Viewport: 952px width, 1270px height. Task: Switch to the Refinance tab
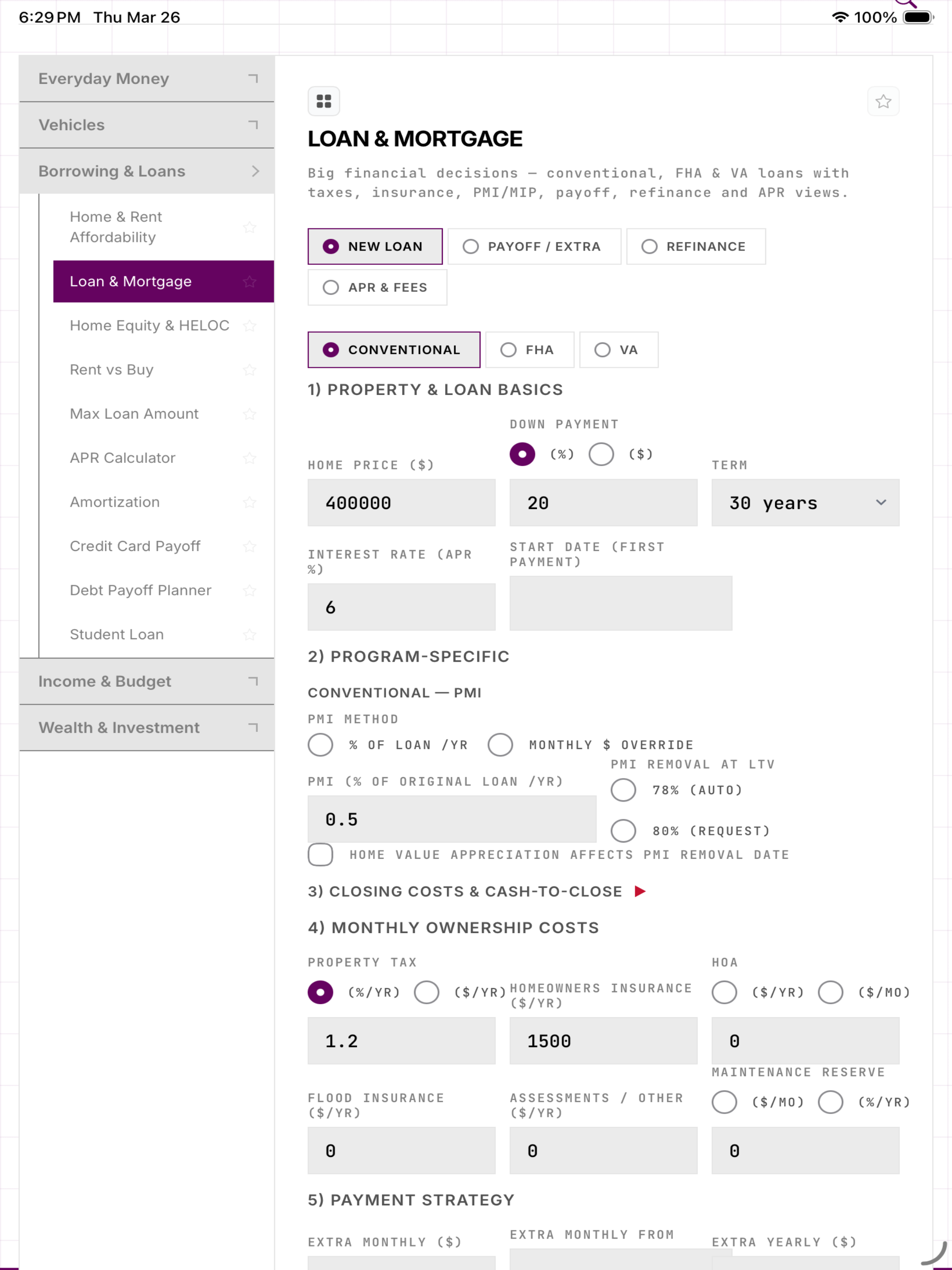tap(696, 246)
